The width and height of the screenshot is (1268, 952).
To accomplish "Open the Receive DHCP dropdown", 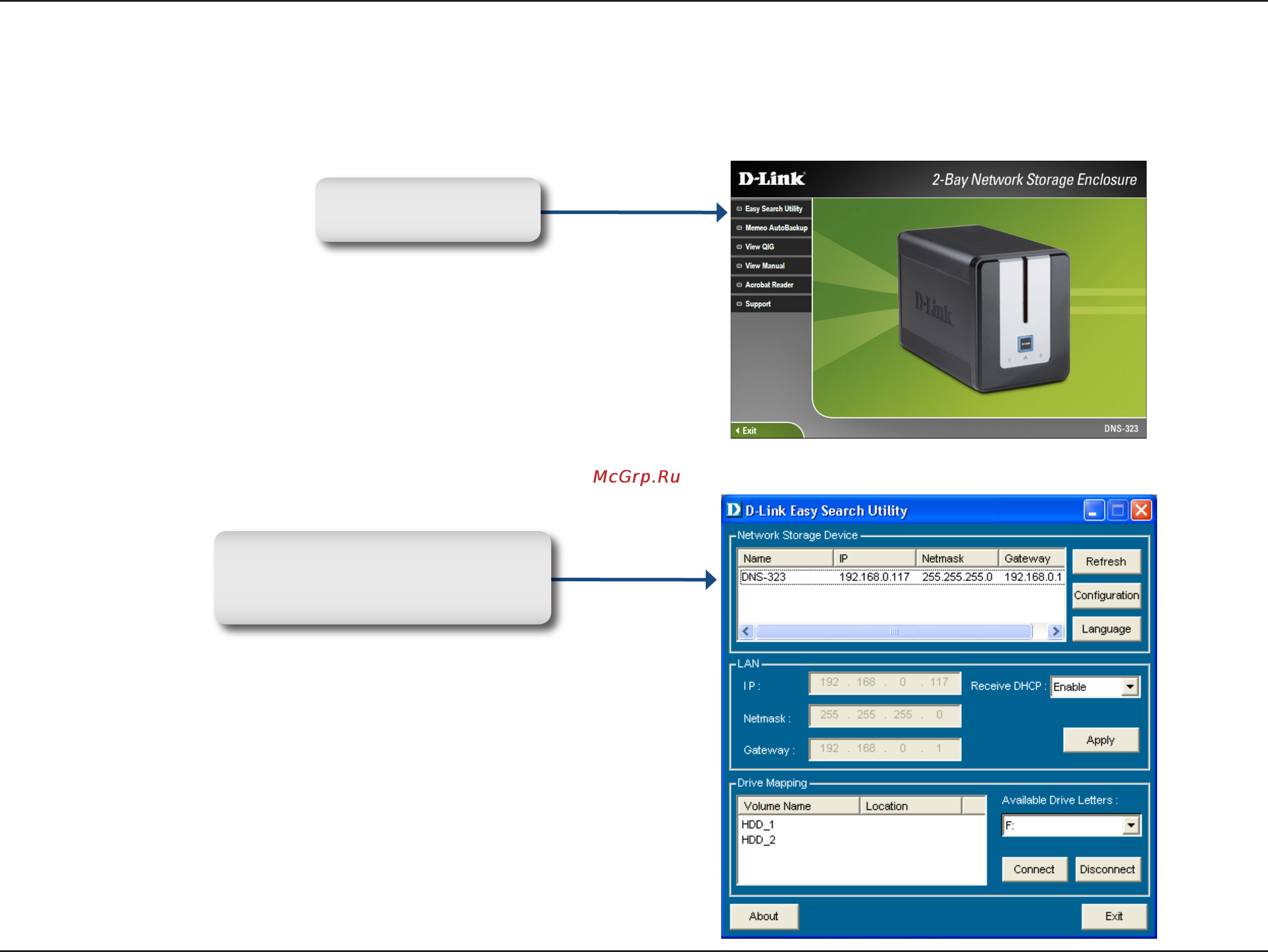I will 1129,686.
